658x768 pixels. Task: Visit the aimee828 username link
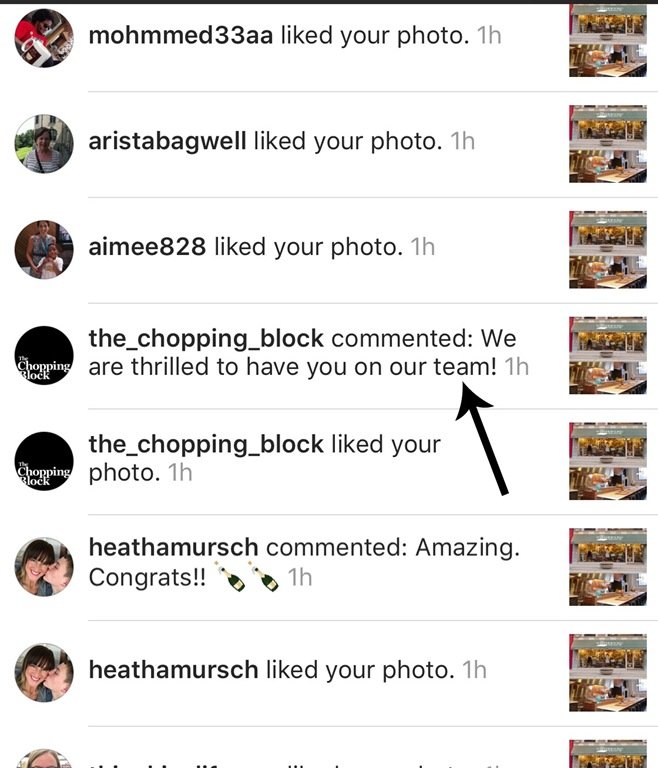[147, 246]
